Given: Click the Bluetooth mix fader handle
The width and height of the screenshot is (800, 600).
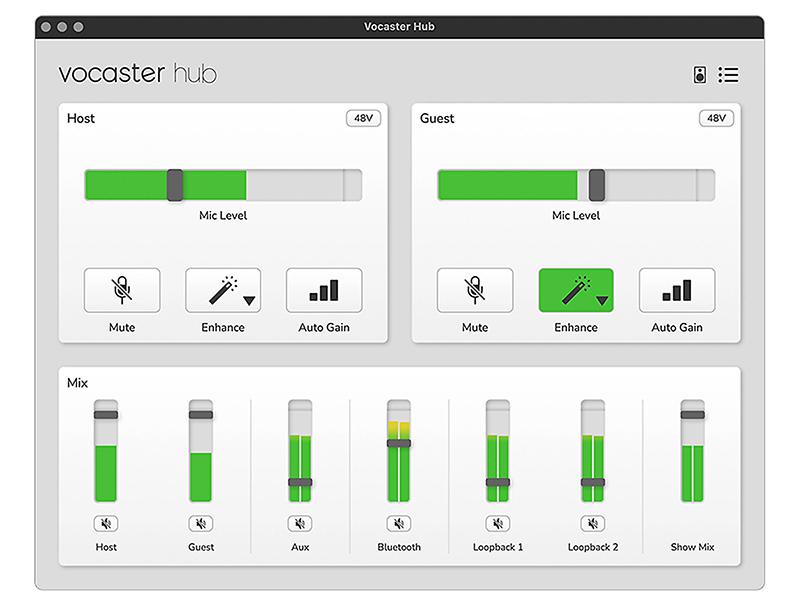Looking at the screenshot, I should coord(399,443).
